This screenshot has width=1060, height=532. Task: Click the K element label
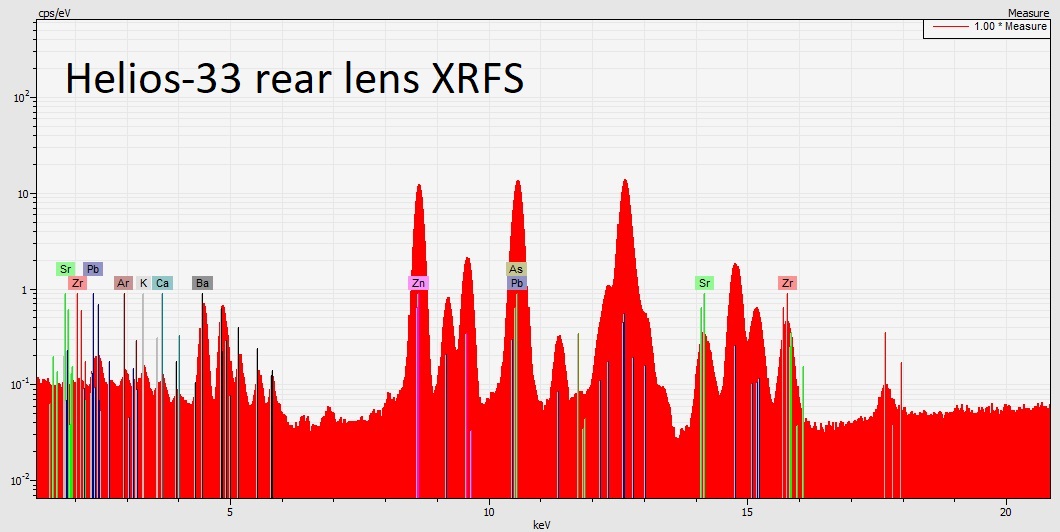click(143, 283)
